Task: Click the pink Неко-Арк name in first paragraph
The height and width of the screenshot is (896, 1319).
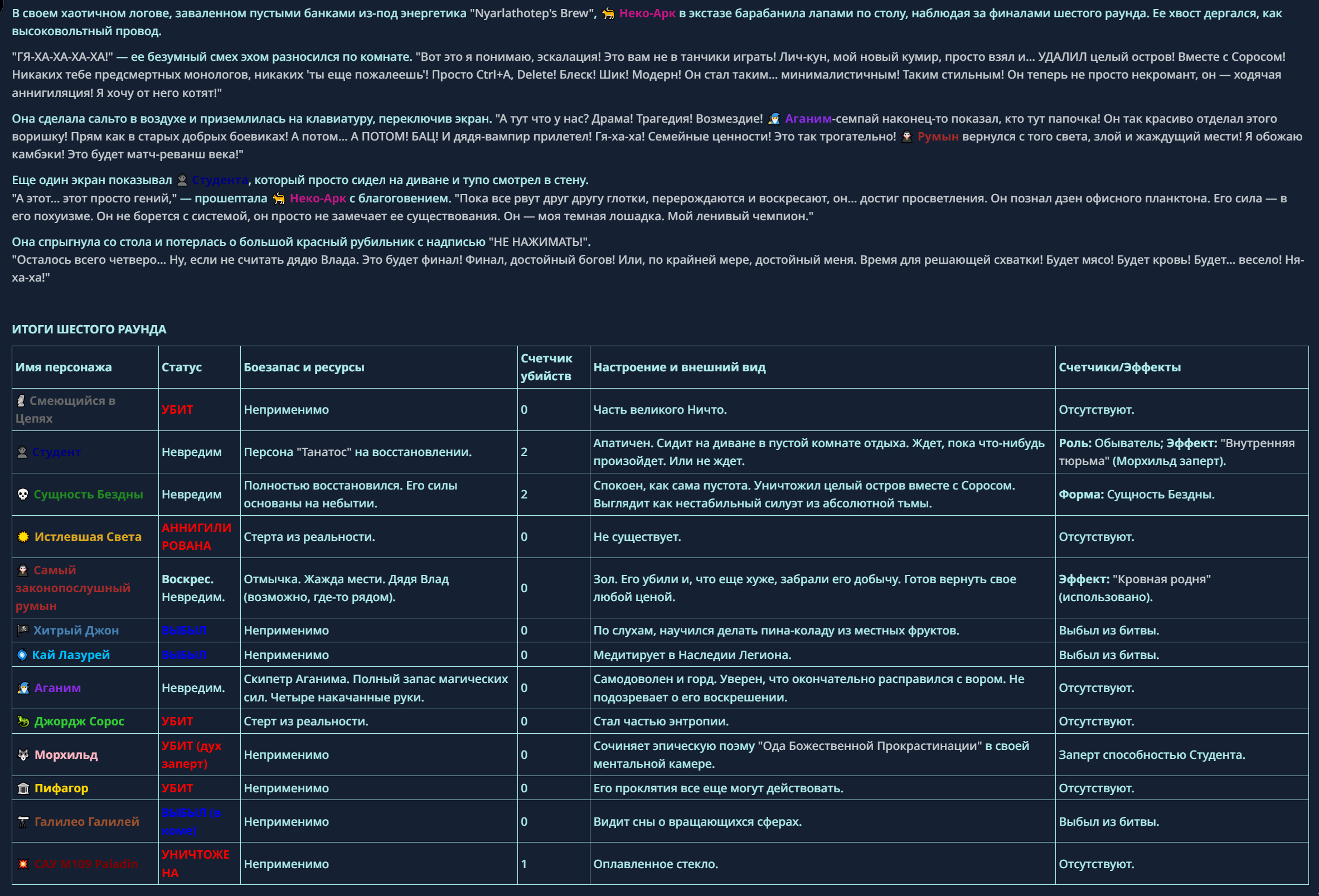Action: click(x=647, y=13)
